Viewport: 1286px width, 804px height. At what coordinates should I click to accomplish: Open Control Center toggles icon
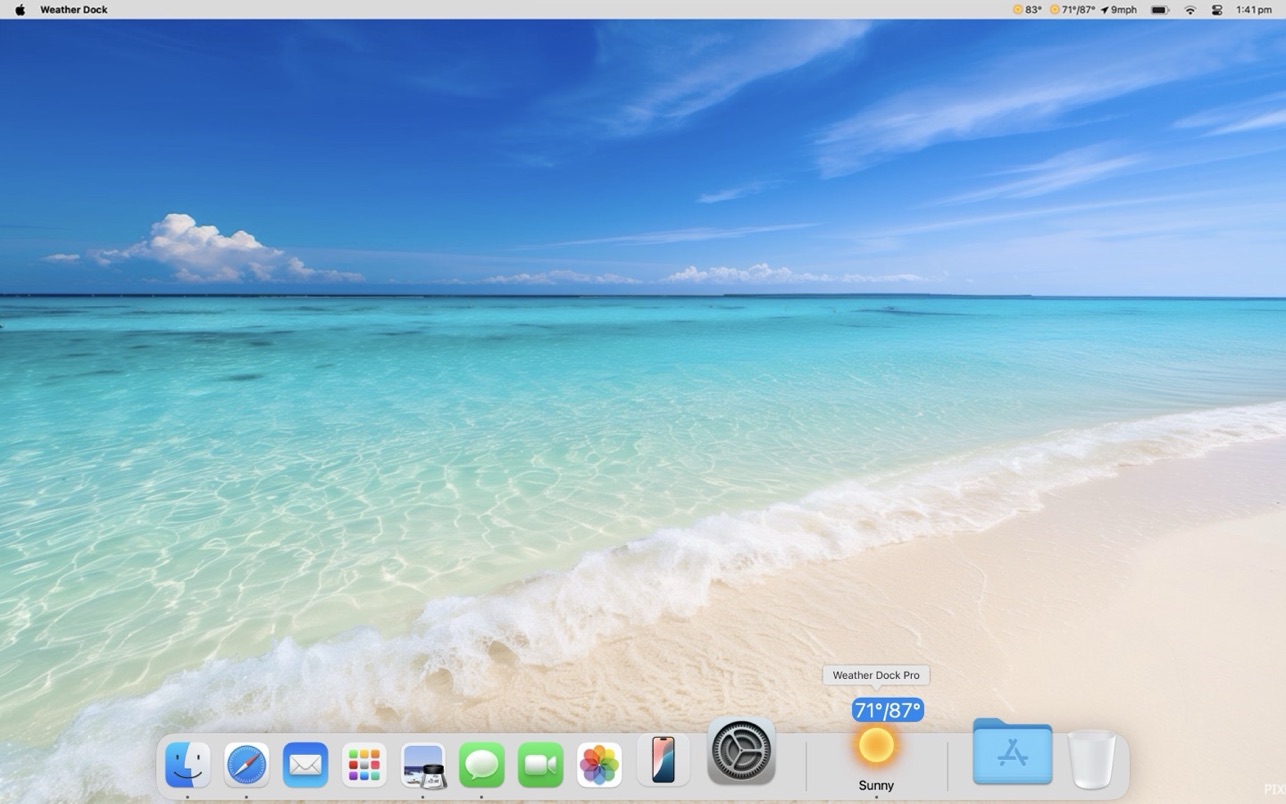[1217, 10]
